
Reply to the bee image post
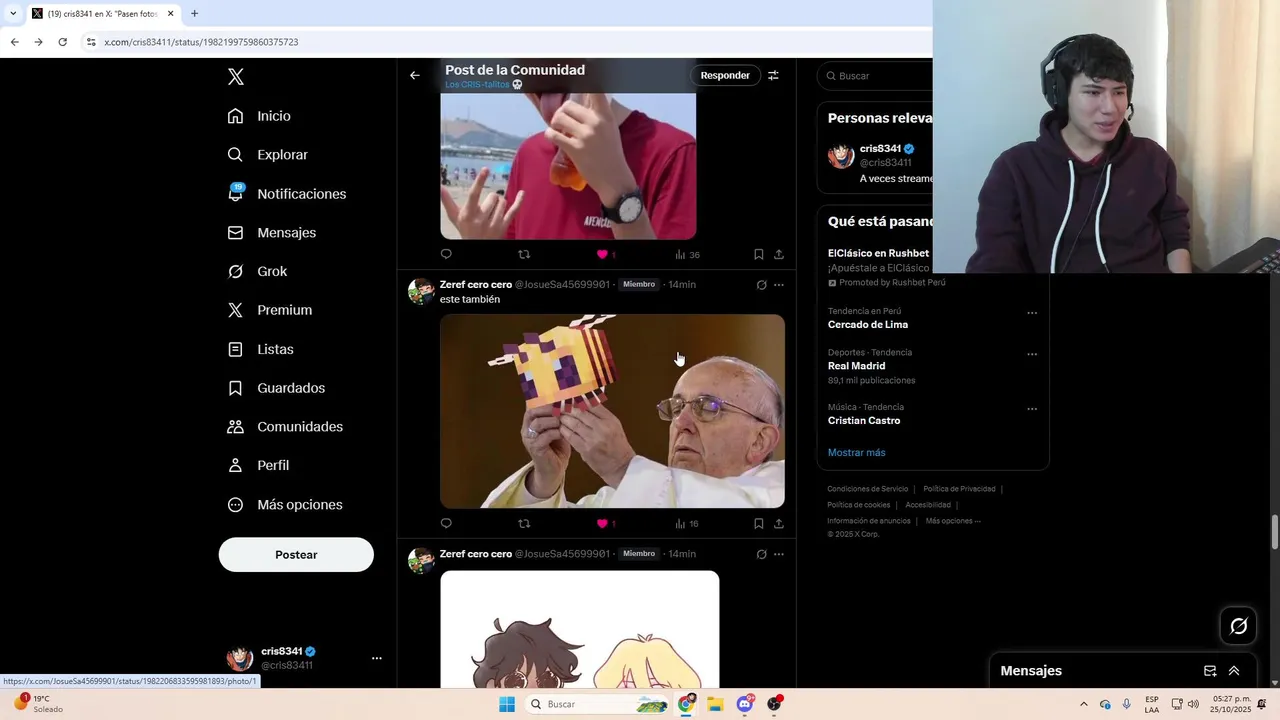click(x=446, y=523)
